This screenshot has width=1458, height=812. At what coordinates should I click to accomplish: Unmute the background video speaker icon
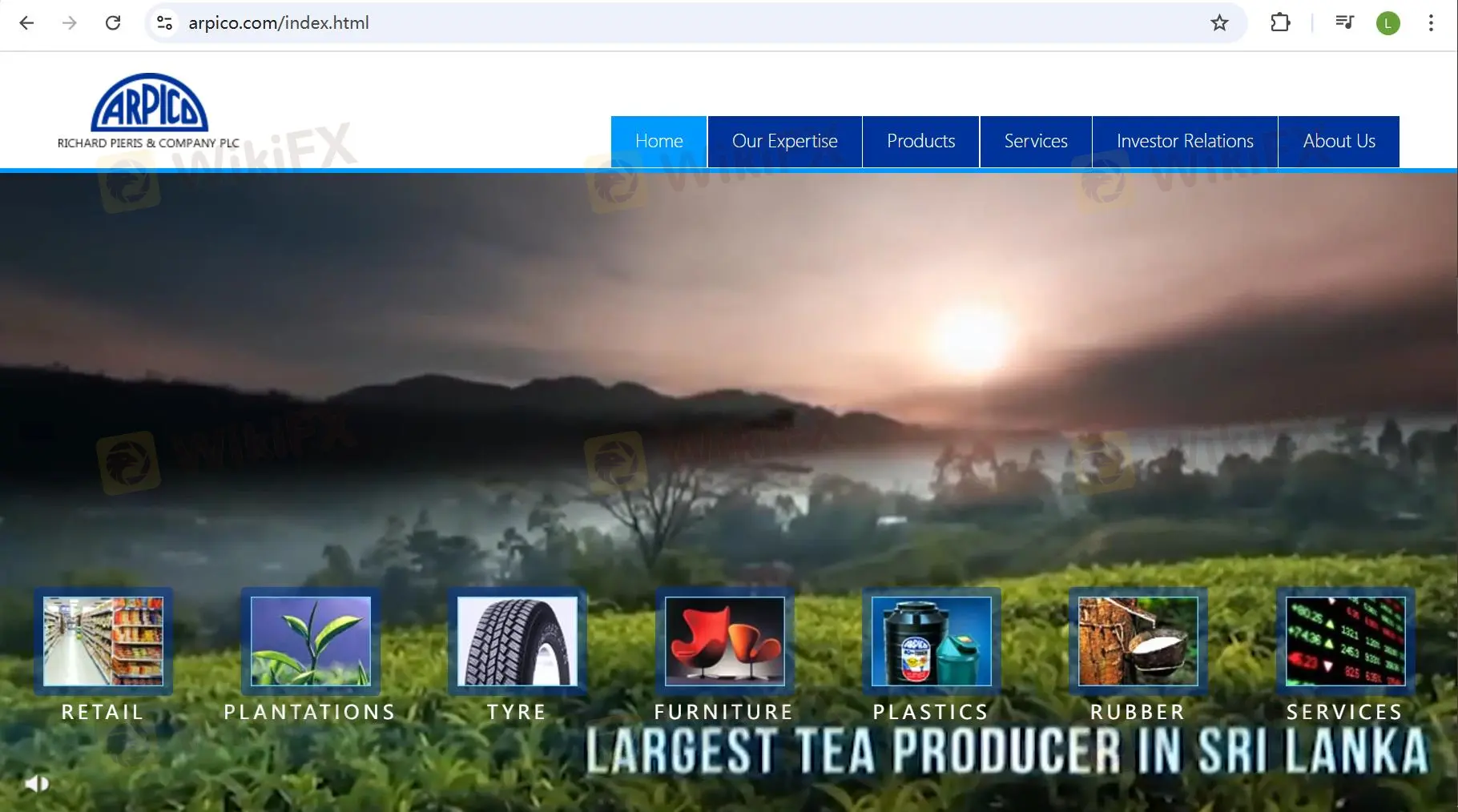34,782
